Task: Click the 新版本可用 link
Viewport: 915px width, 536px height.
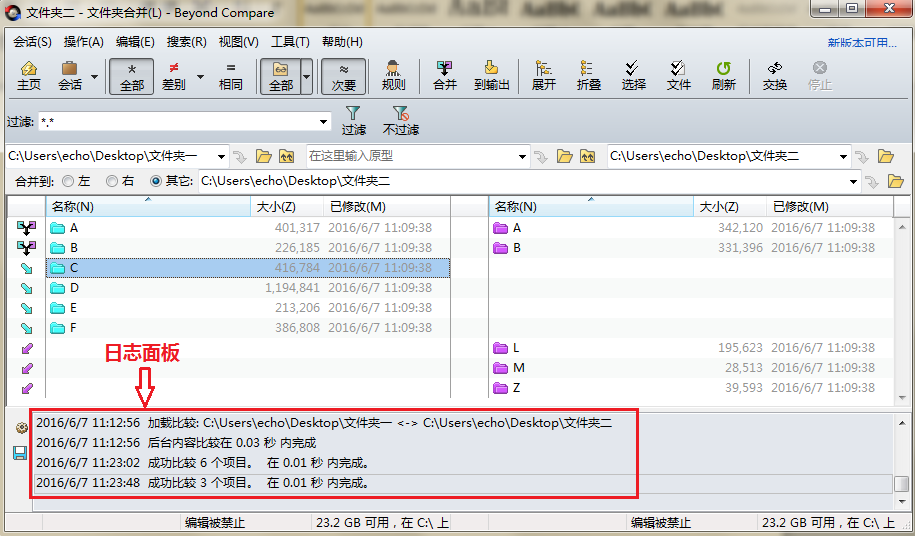Action: click(x=862, y=43)
